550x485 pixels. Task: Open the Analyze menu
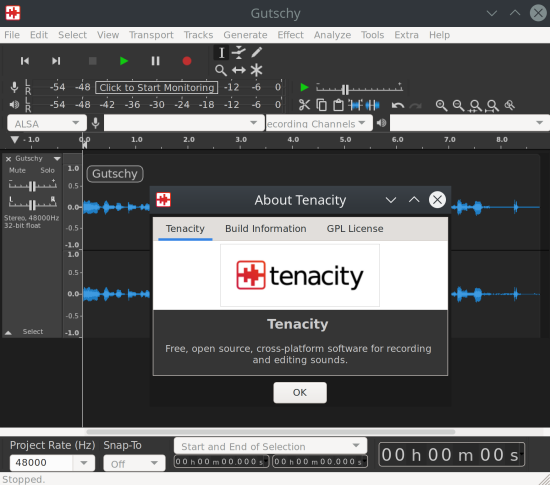tap(332, 35)
